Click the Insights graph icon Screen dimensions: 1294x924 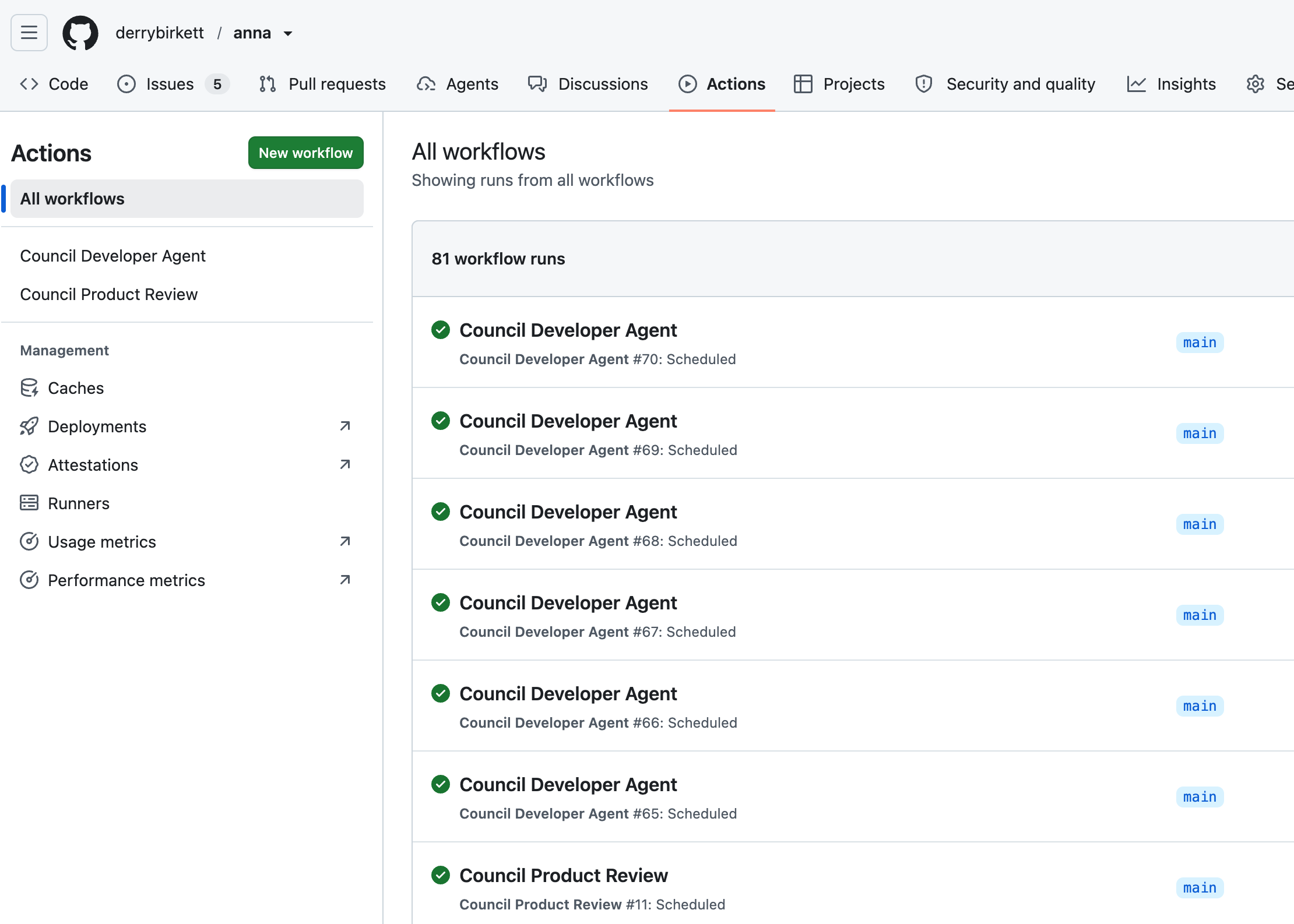[1137, 84]
